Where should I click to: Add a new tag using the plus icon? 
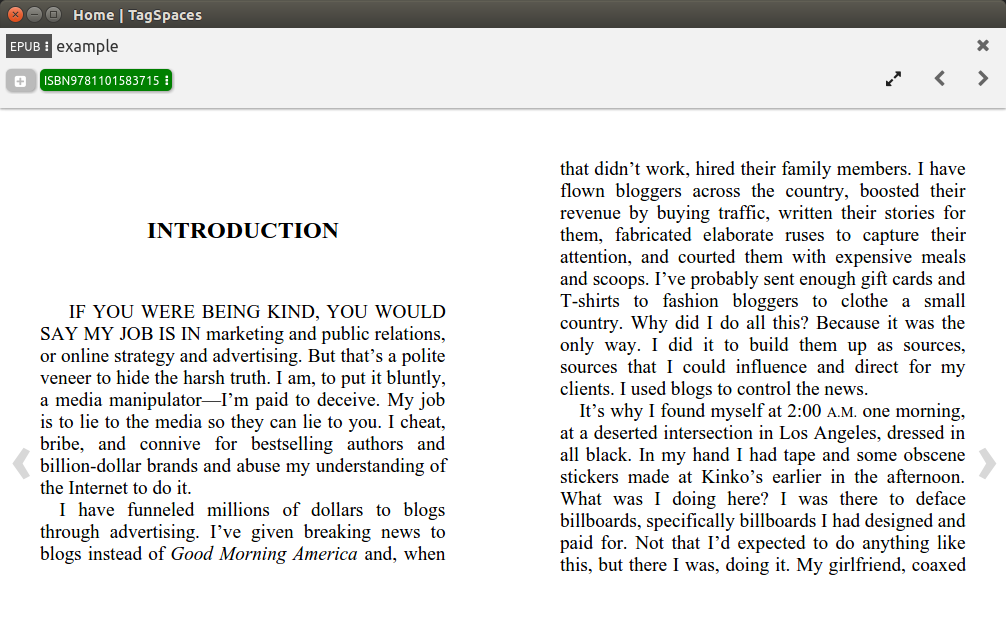[20, 80]
